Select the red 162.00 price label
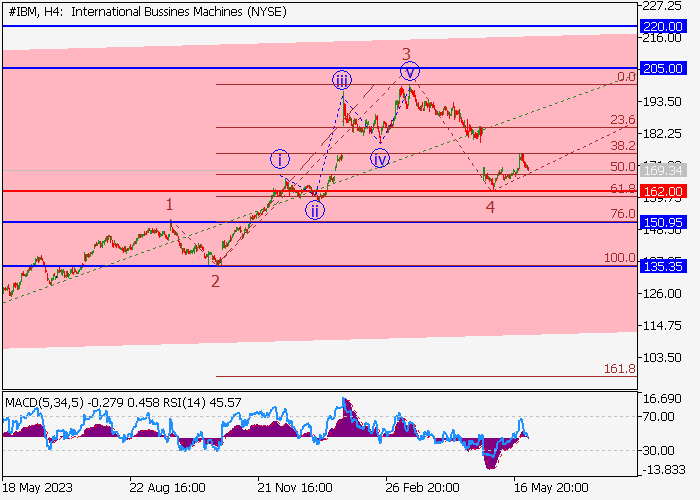Screen dimensions: 700x500 pos(663,192)
